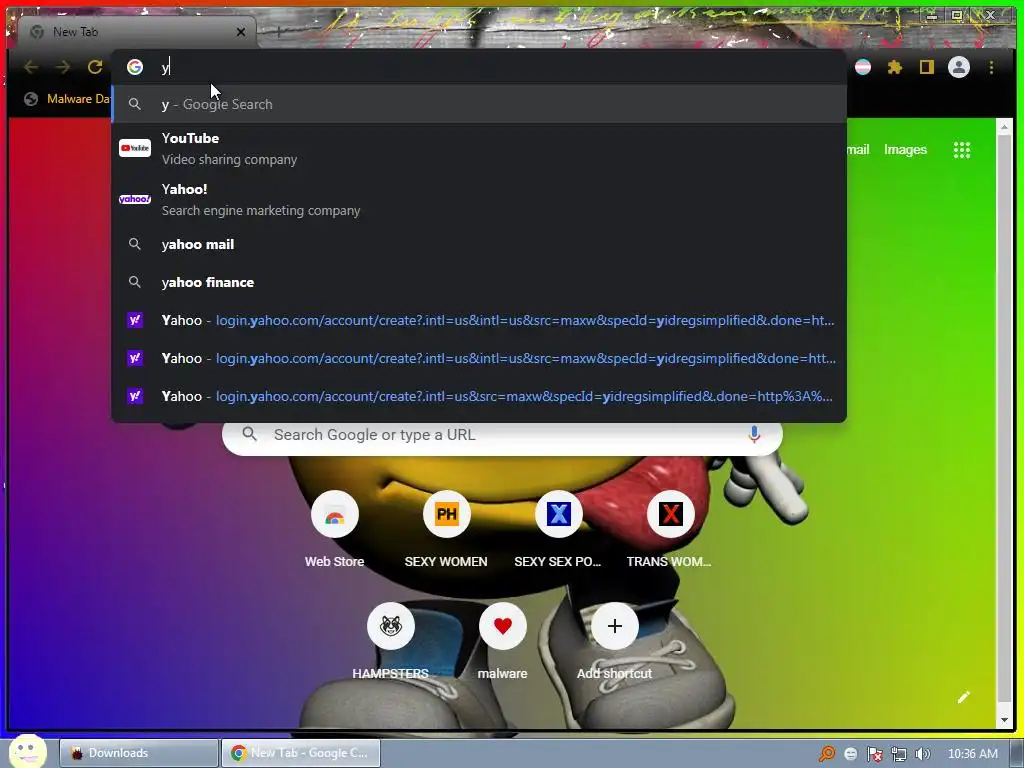1024x768 pixels.
Task: Open the Malware bookmark
Action: coord(68,99)
